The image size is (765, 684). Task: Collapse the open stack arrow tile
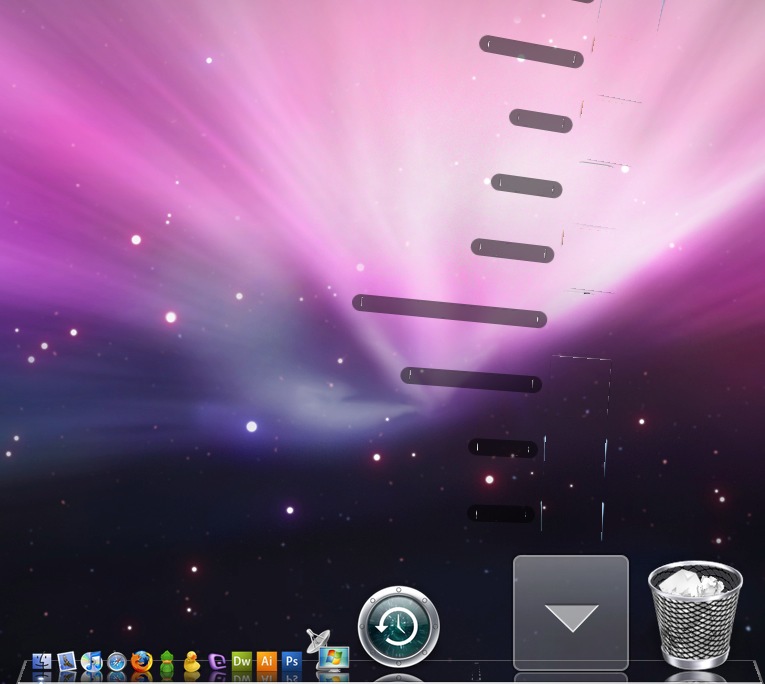571,613
